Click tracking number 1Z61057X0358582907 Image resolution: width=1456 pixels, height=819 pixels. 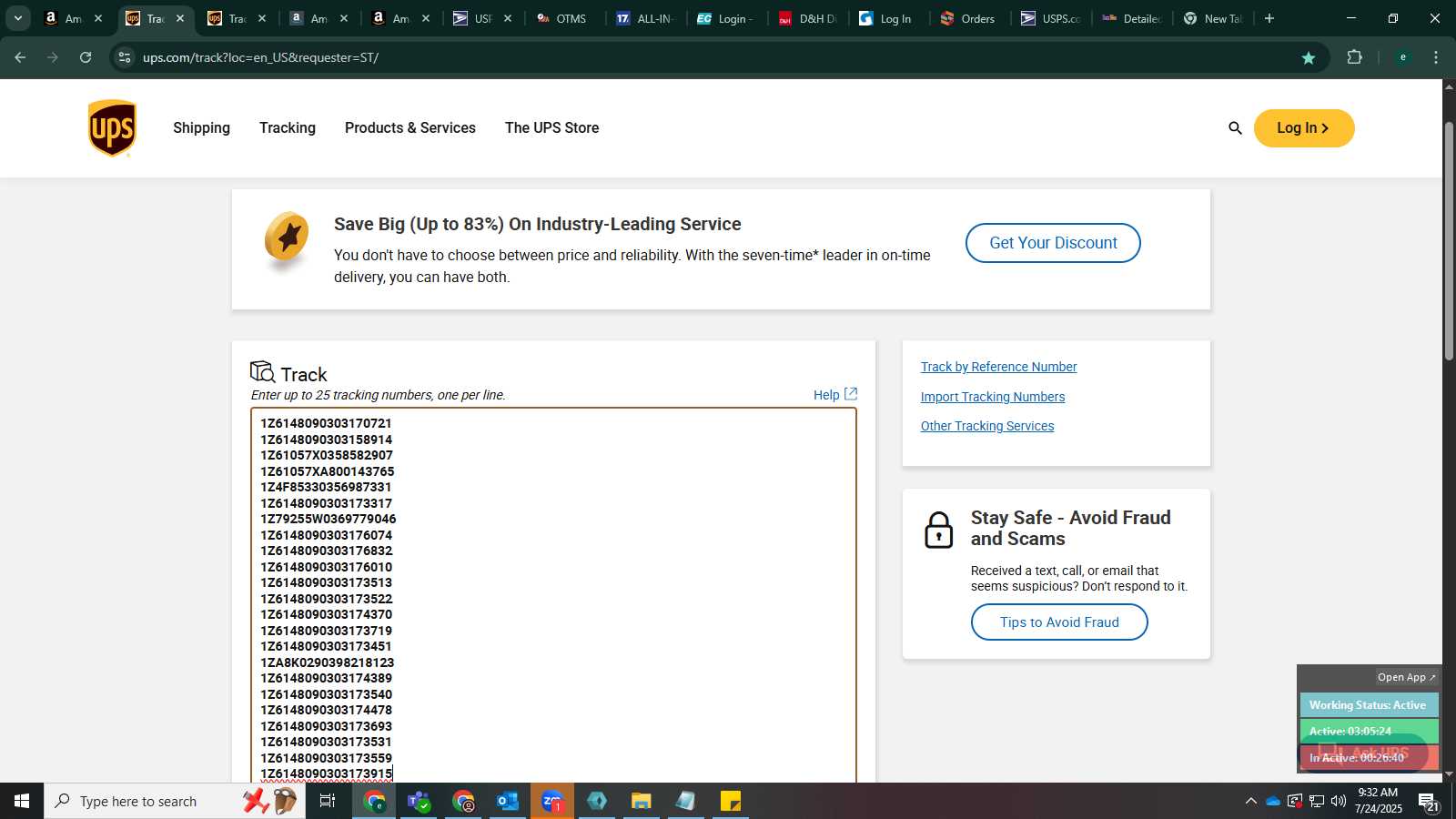327,455
